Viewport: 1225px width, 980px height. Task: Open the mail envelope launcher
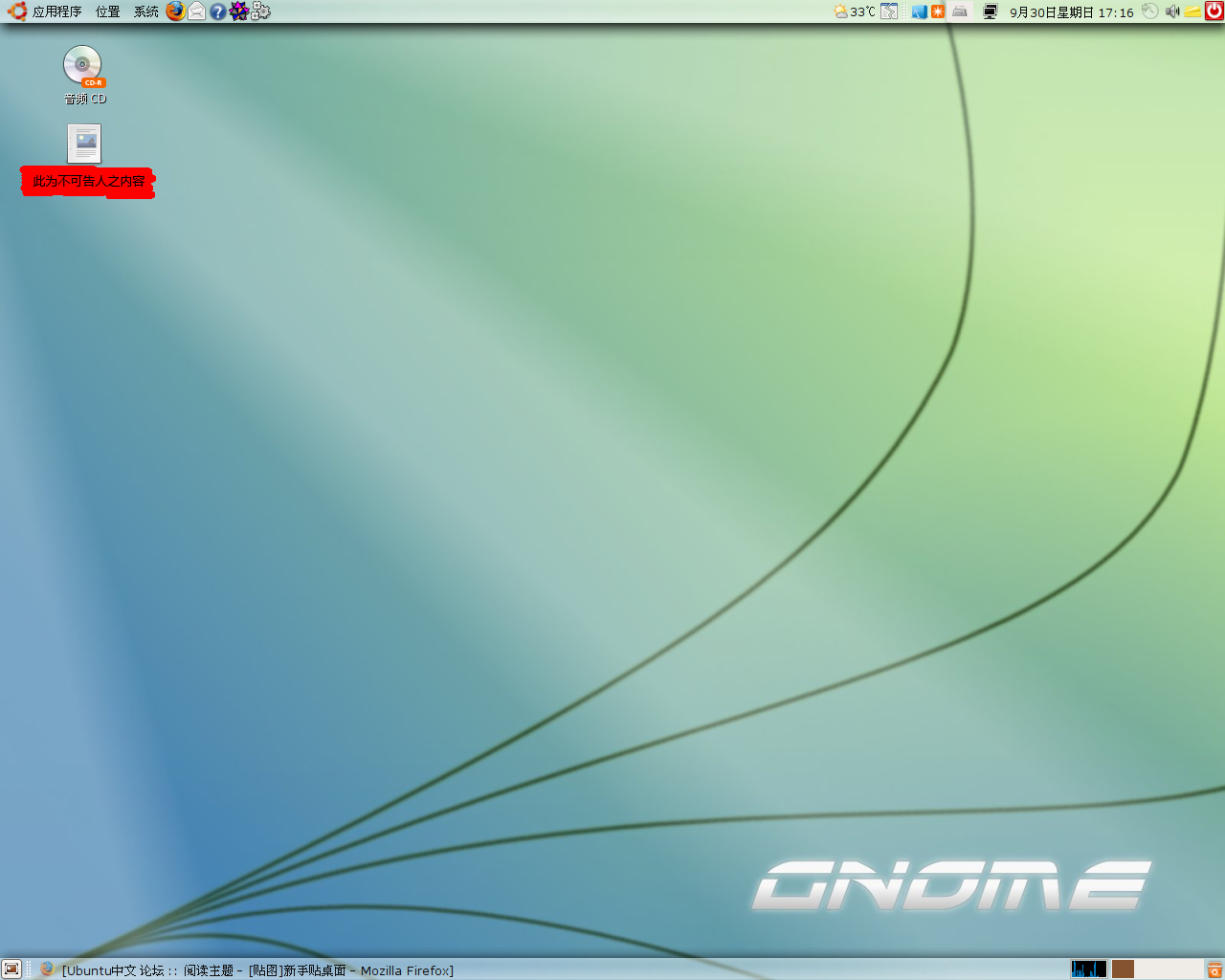[x=196, y=11]
